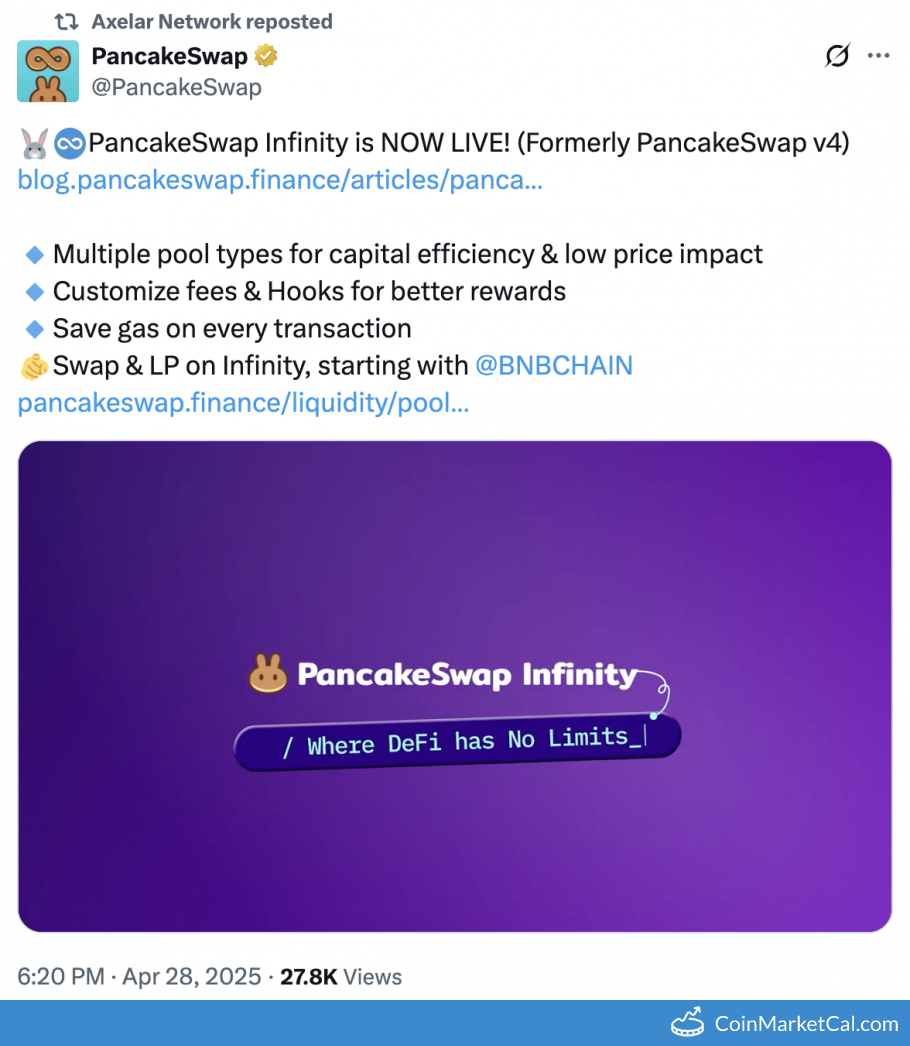Open the pancakeswap.finance/liquidity pool link

(x=243, y=403)
